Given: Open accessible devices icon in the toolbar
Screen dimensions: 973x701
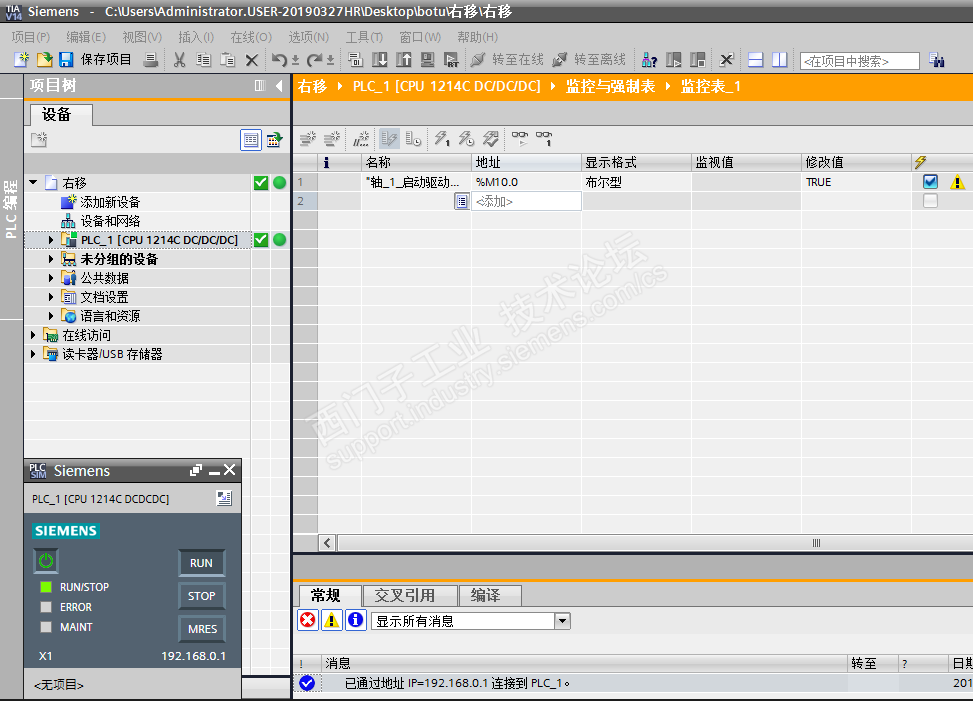Looking at the screenshot, I should [x=649, y=60].
